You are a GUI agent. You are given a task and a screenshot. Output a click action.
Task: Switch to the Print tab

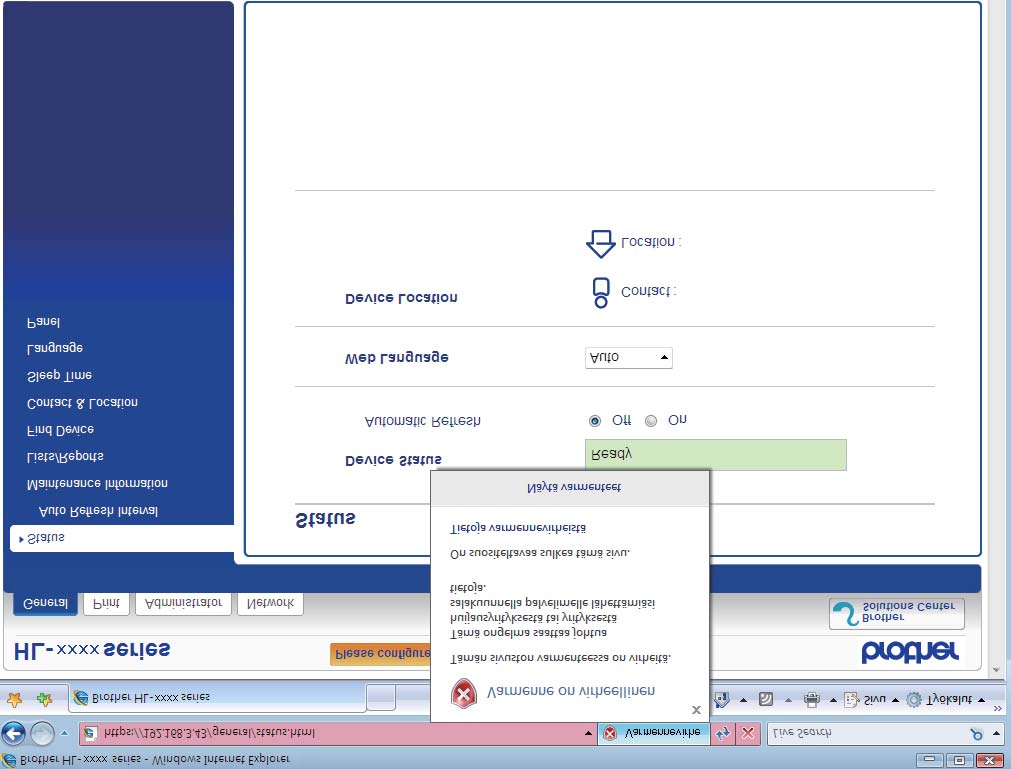click(x=106, y=603)
